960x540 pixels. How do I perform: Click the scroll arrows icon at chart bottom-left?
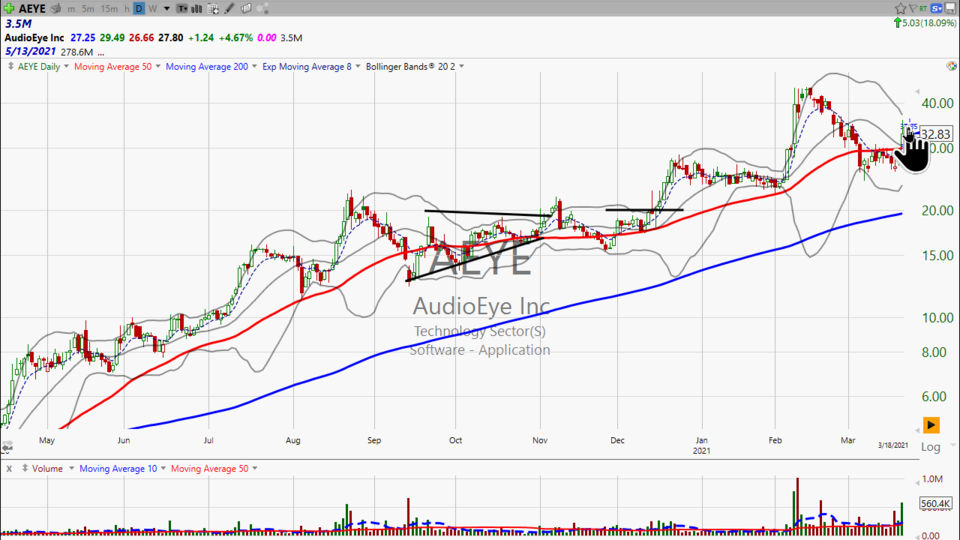(7, 448)
